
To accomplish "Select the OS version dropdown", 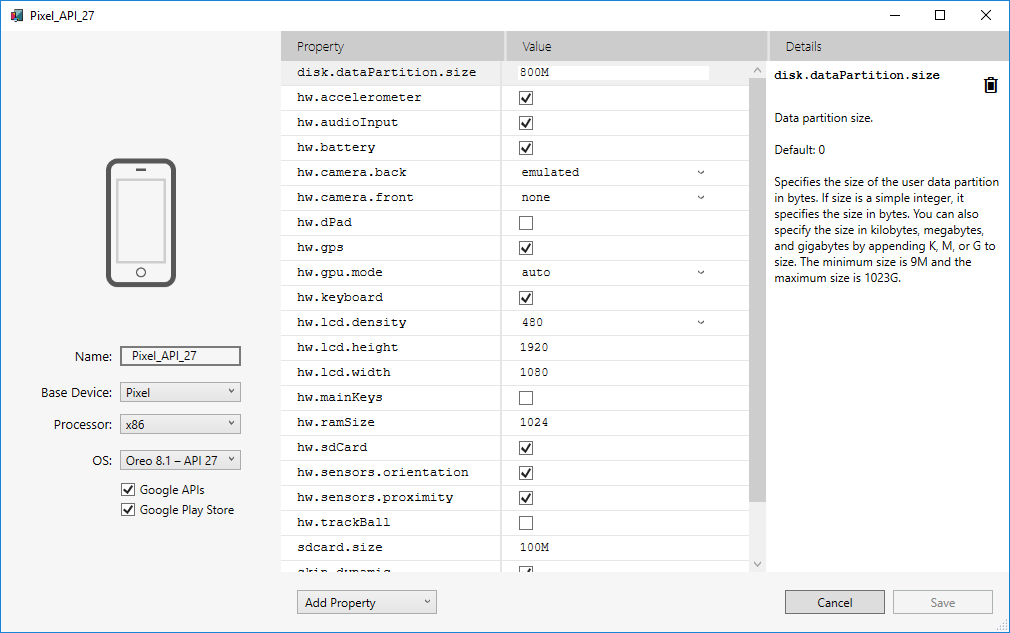I will point(180,460).
